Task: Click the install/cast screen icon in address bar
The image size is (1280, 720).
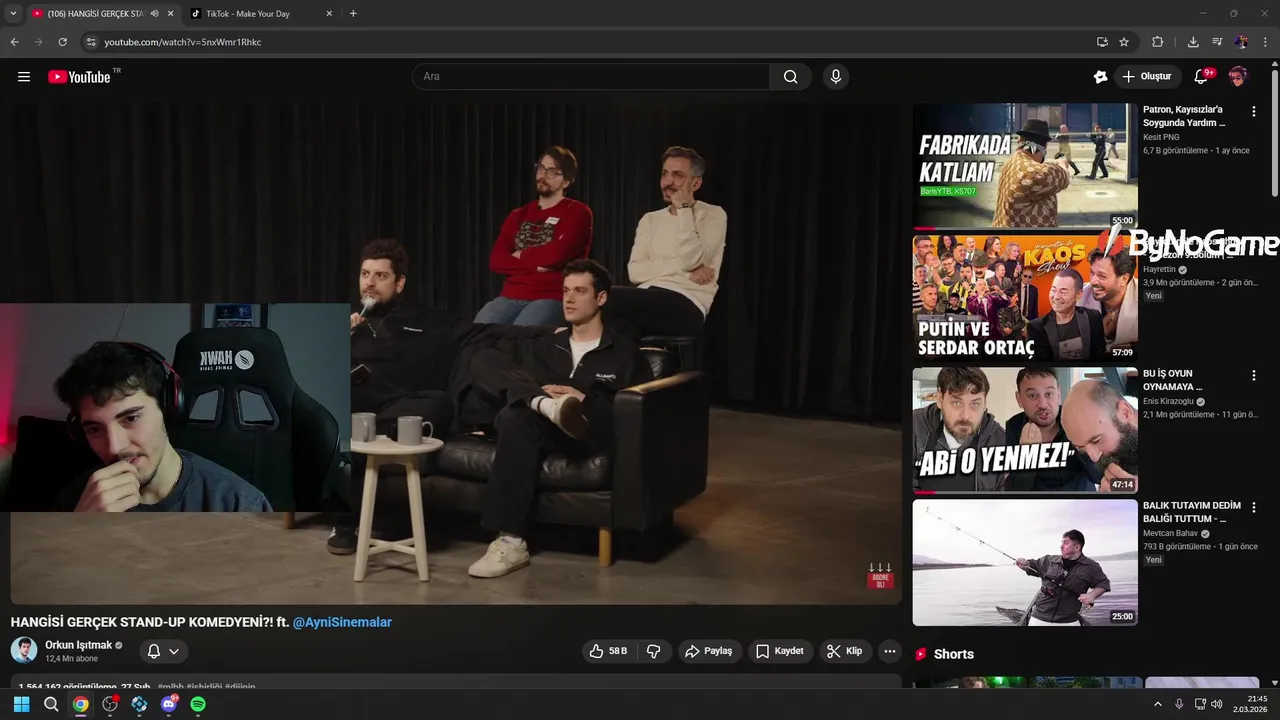Action: click(x=1102, y=42)
